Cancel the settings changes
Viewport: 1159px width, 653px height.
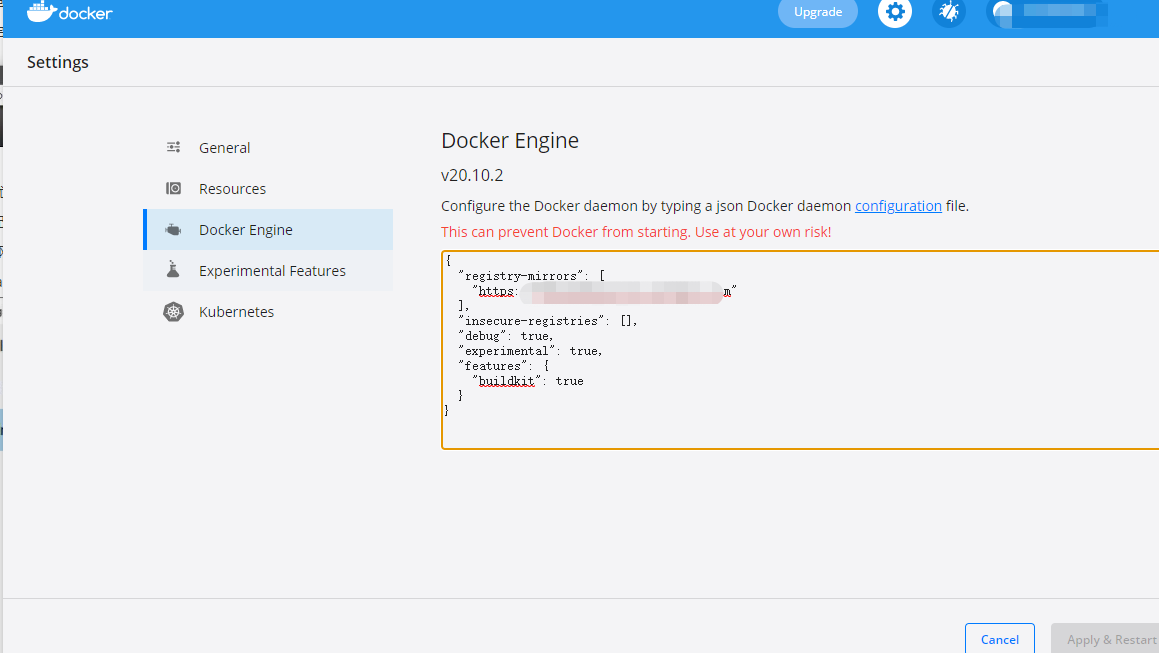[999, 639]
